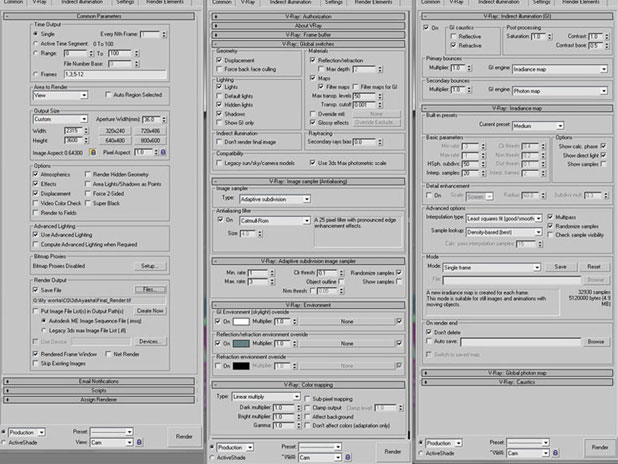Screen dimensions: 618x464
Task: Open Sample lookup Density-based dropdown
Action: tap(504, 232)
